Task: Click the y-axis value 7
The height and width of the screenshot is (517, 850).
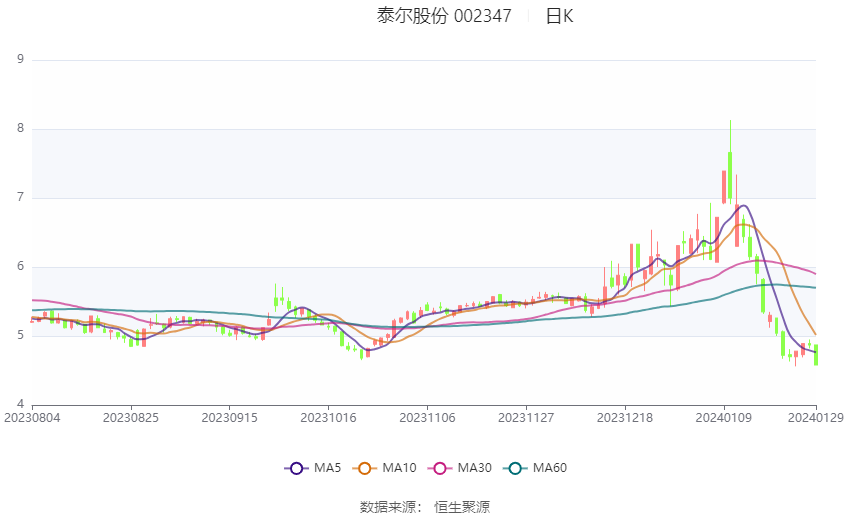Action: click(21, 197)
